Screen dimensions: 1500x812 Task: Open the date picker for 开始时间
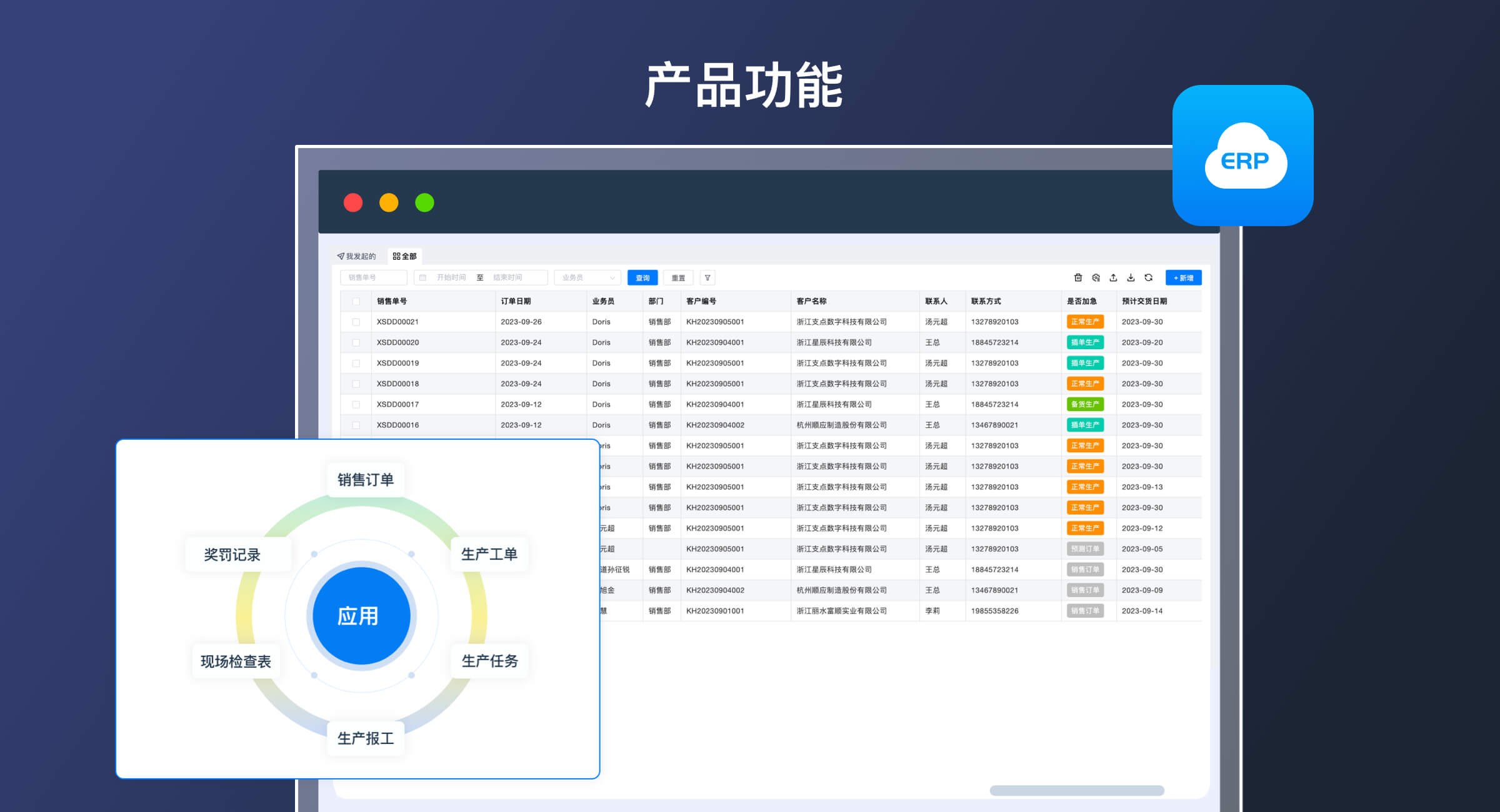(451, 277)
